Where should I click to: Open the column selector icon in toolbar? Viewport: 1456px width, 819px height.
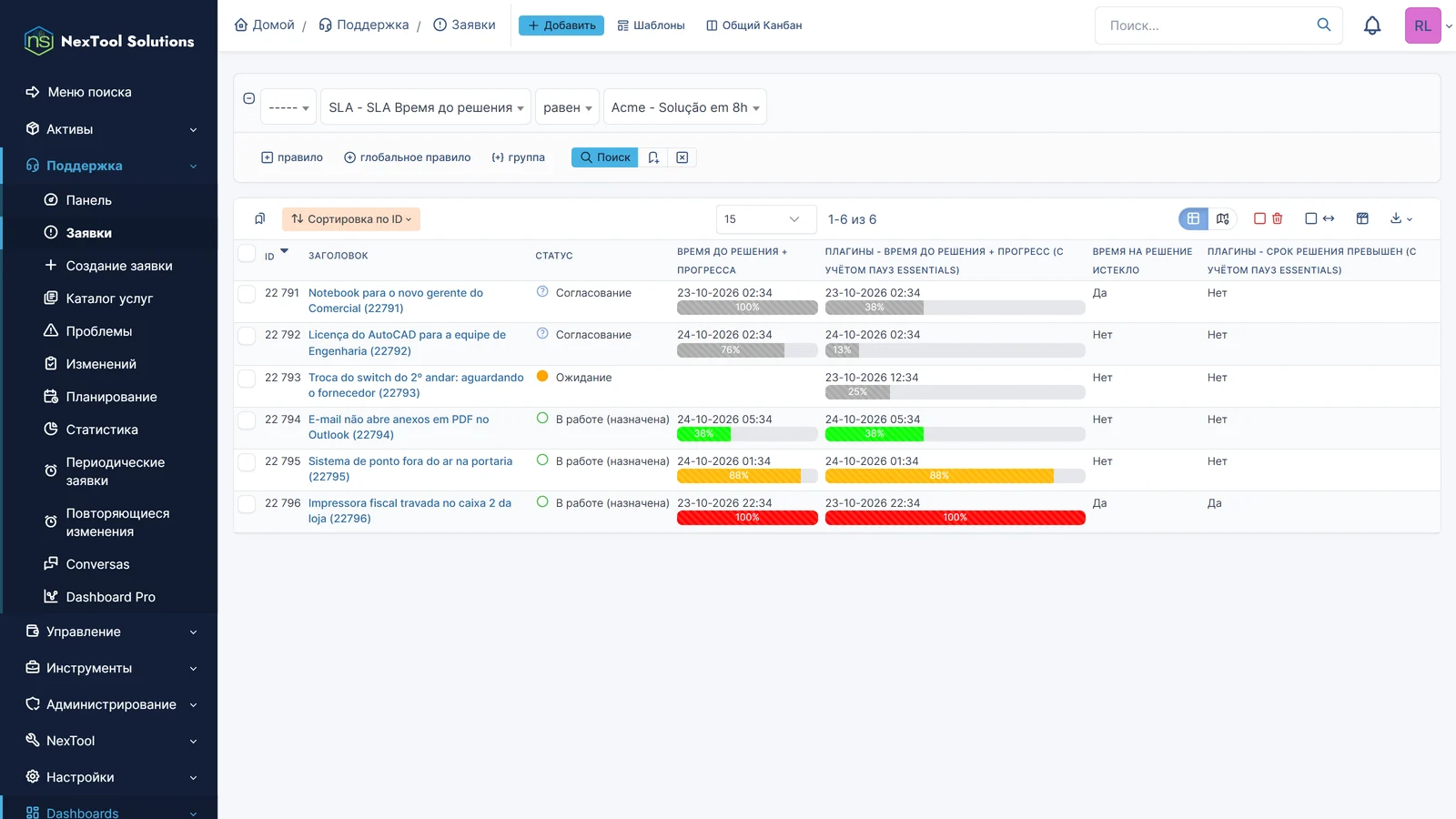tap(1362, 218)
